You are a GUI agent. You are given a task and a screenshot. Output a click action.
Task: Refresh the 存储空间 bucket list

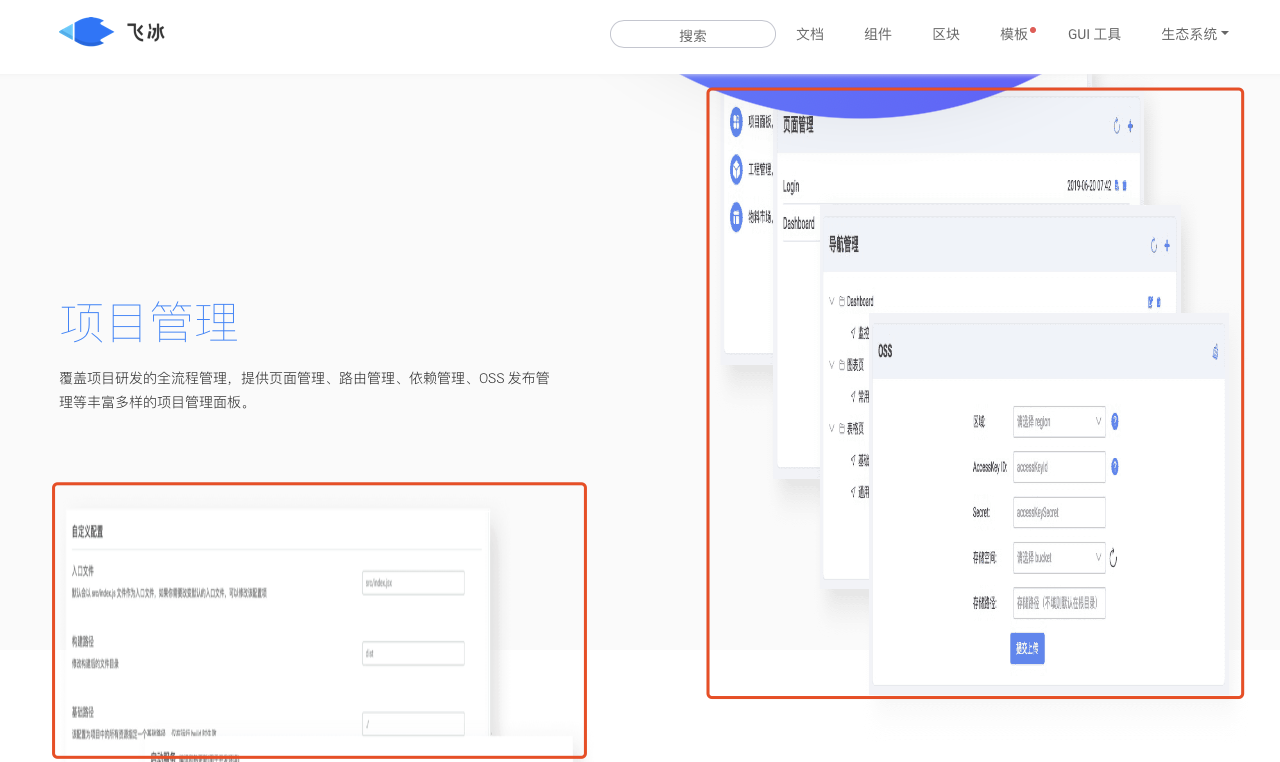coord(1113,558)
